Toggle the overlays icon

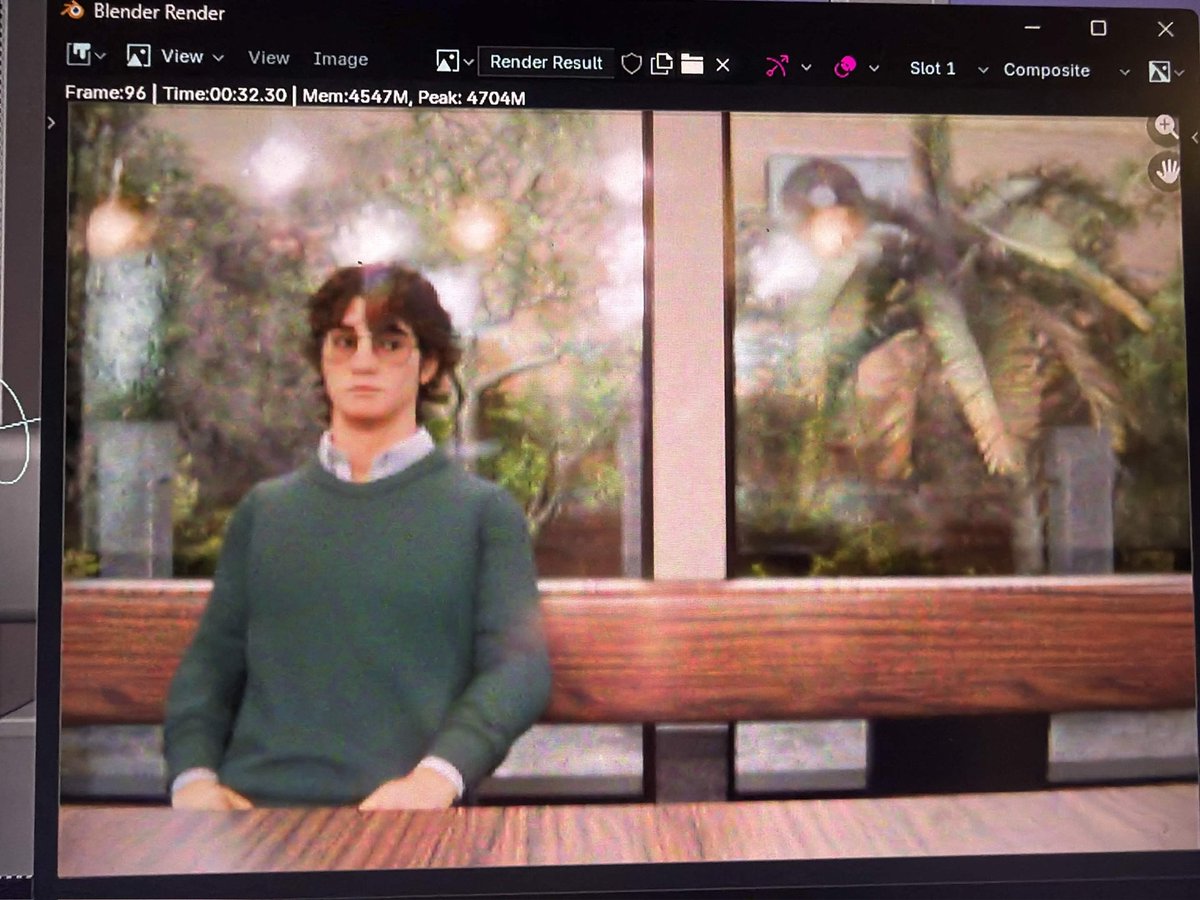click(845, 67)
